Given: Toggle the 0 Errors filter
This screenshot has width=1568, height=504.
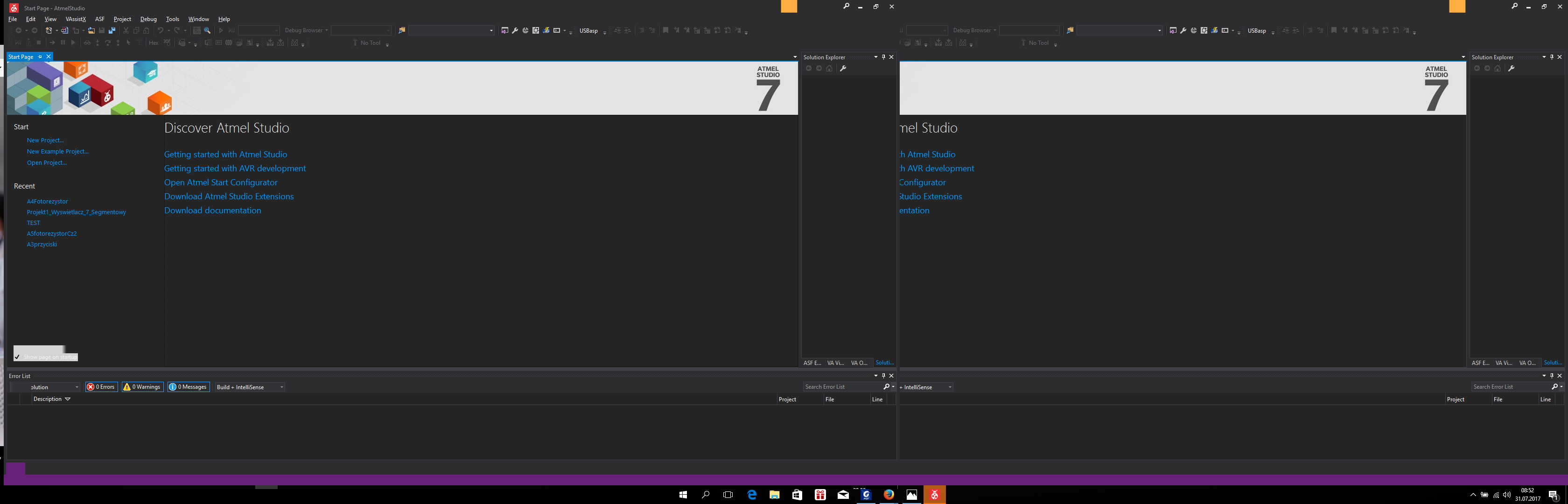Looking at the screenshot, I should (x=101, y=387).
